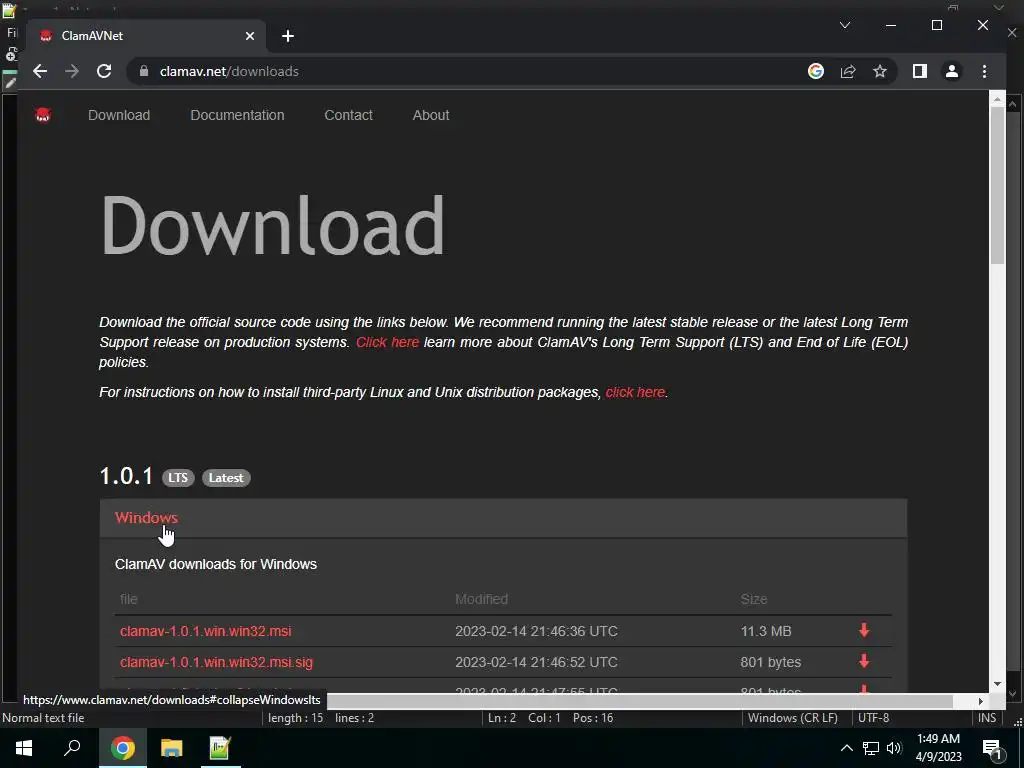Click Windows (CR LF) in Notepad++ status bar
Screen dimensions: 1024x768
792,718
